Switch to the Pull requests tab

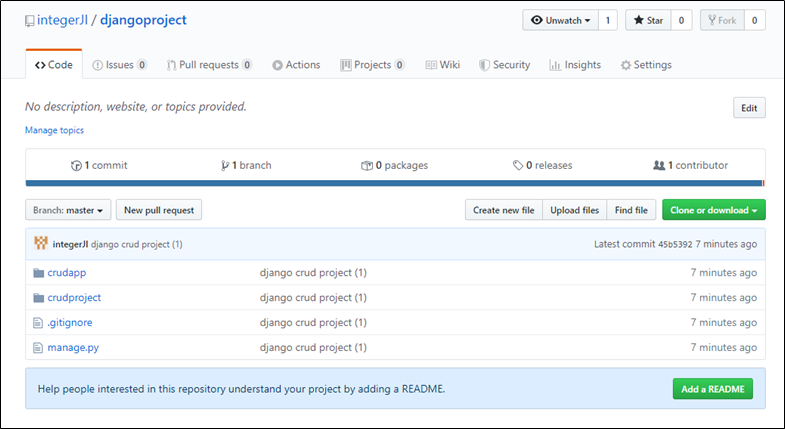(x=209, y=65)
